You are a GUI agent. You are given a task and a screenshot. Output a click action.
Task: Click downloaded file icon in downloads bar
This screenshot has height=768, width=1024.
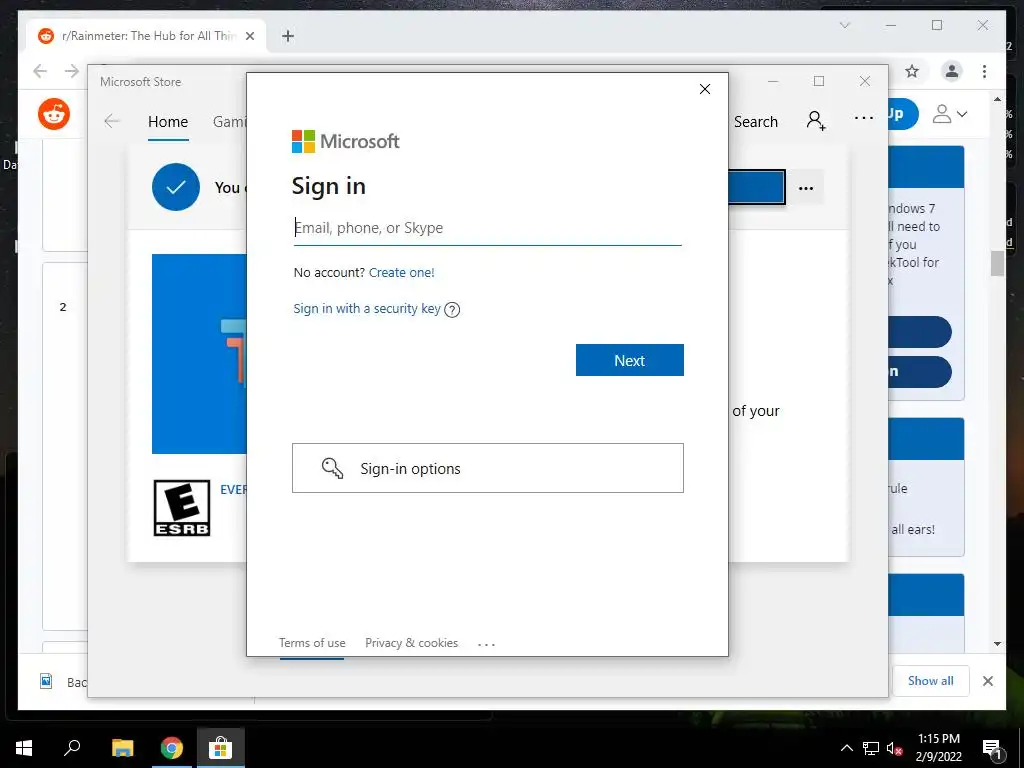pyautogui.click(x=46, y=681)
